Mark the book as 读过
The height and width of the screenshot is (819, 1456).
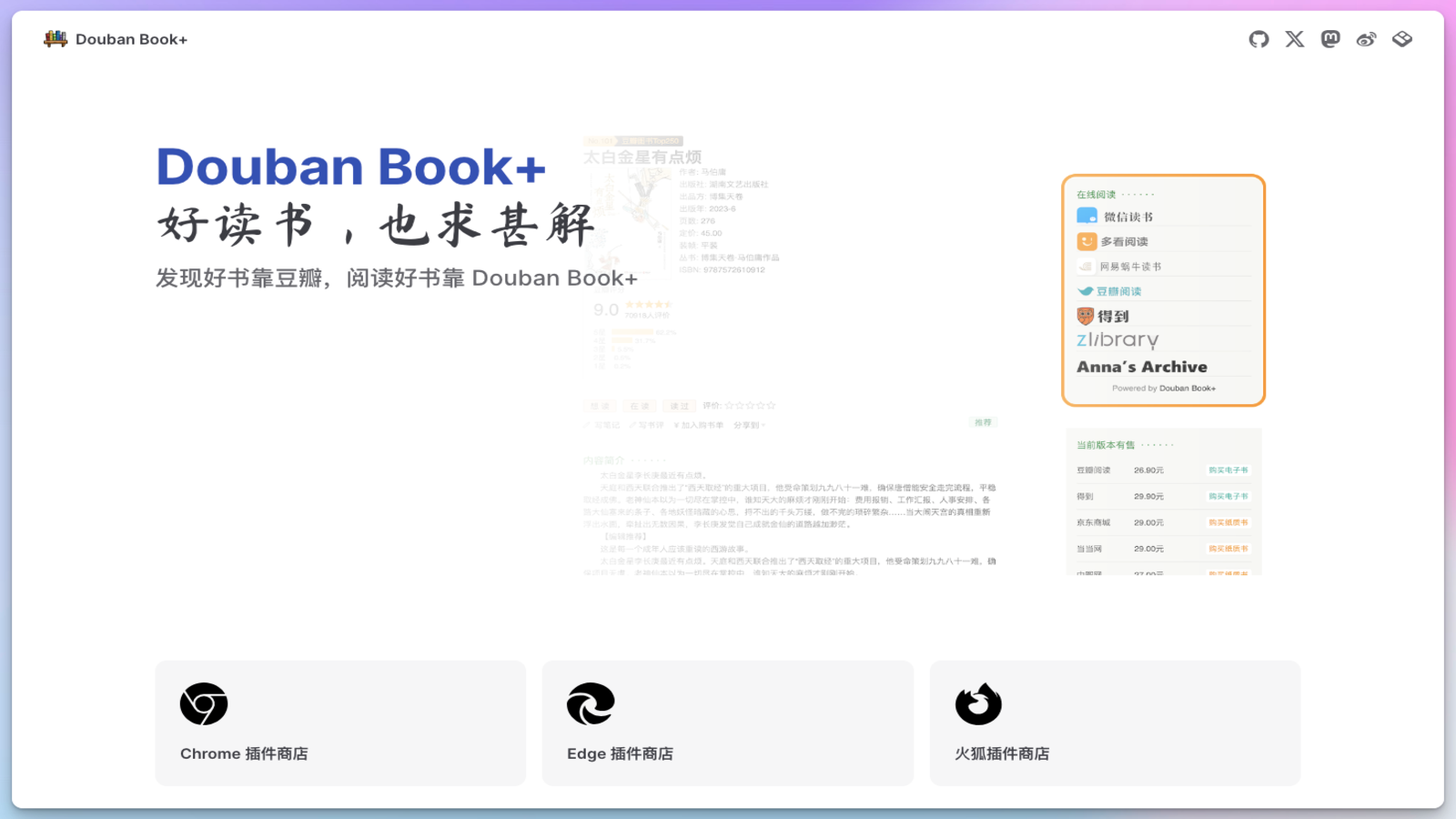(679, 406)
